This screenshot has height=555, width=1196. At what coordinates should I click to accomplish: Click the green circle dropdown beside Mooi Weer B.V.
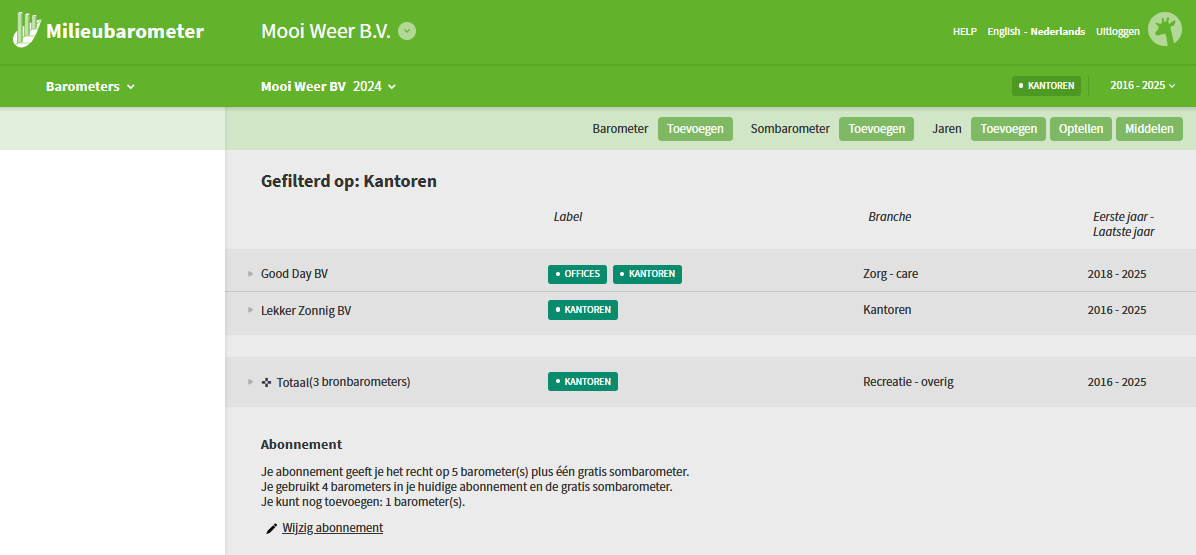(407, 31)
